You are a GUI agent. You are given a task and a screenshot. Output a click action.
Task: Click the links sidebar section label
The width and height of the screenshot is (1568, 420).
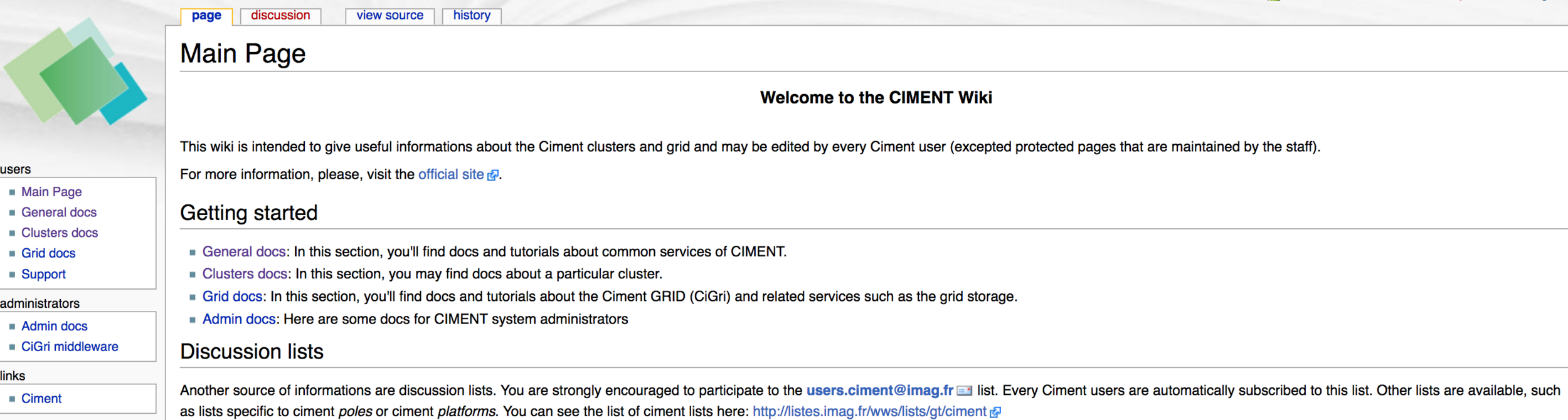coord(13,376)
